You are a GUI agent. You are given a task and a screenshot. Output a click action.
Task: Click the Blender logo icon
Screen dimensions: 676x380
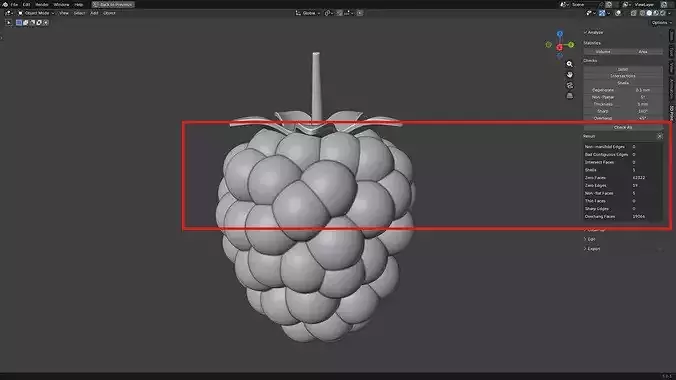pyautogui.click(x=5, y=4)
